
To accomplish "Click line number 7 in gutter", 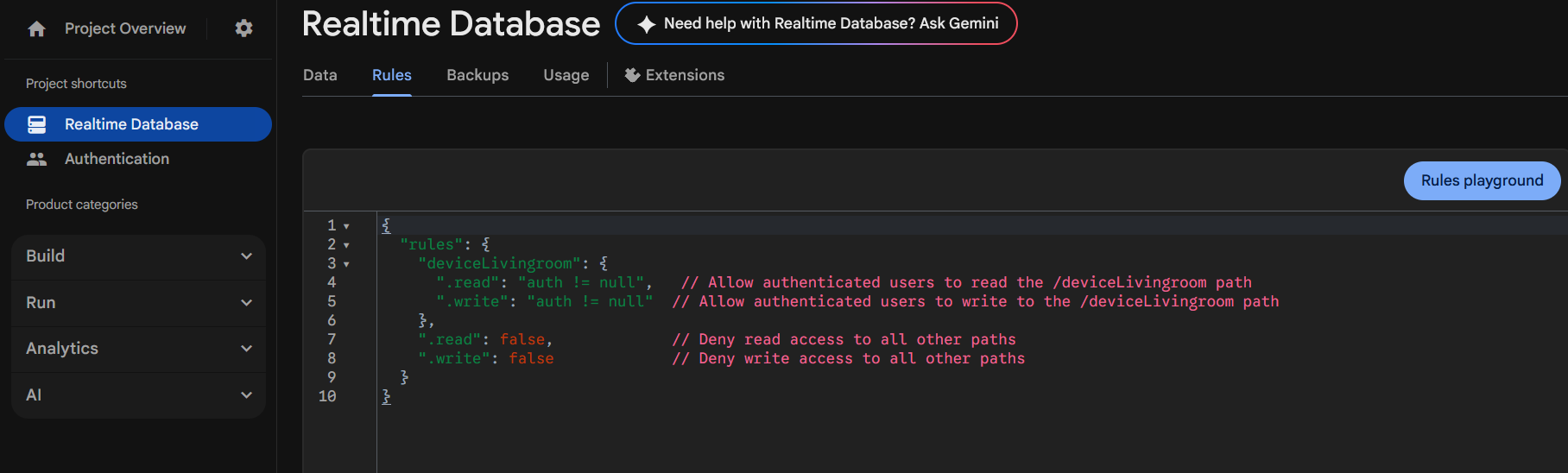I will pos(332,339).
